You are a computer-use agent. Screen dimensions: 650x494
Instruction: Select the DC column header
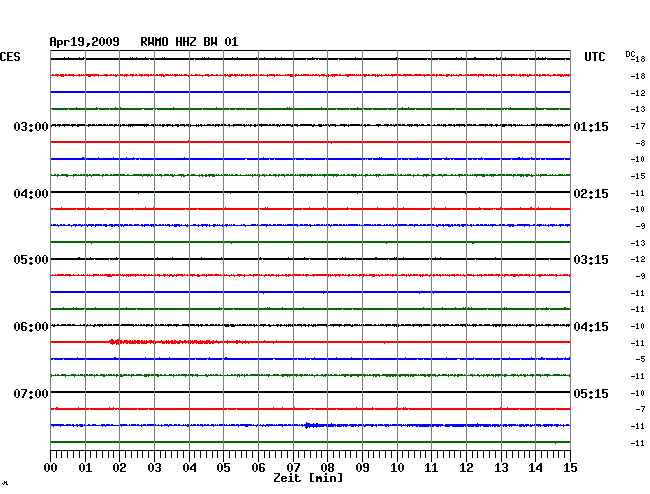[630, 54]
